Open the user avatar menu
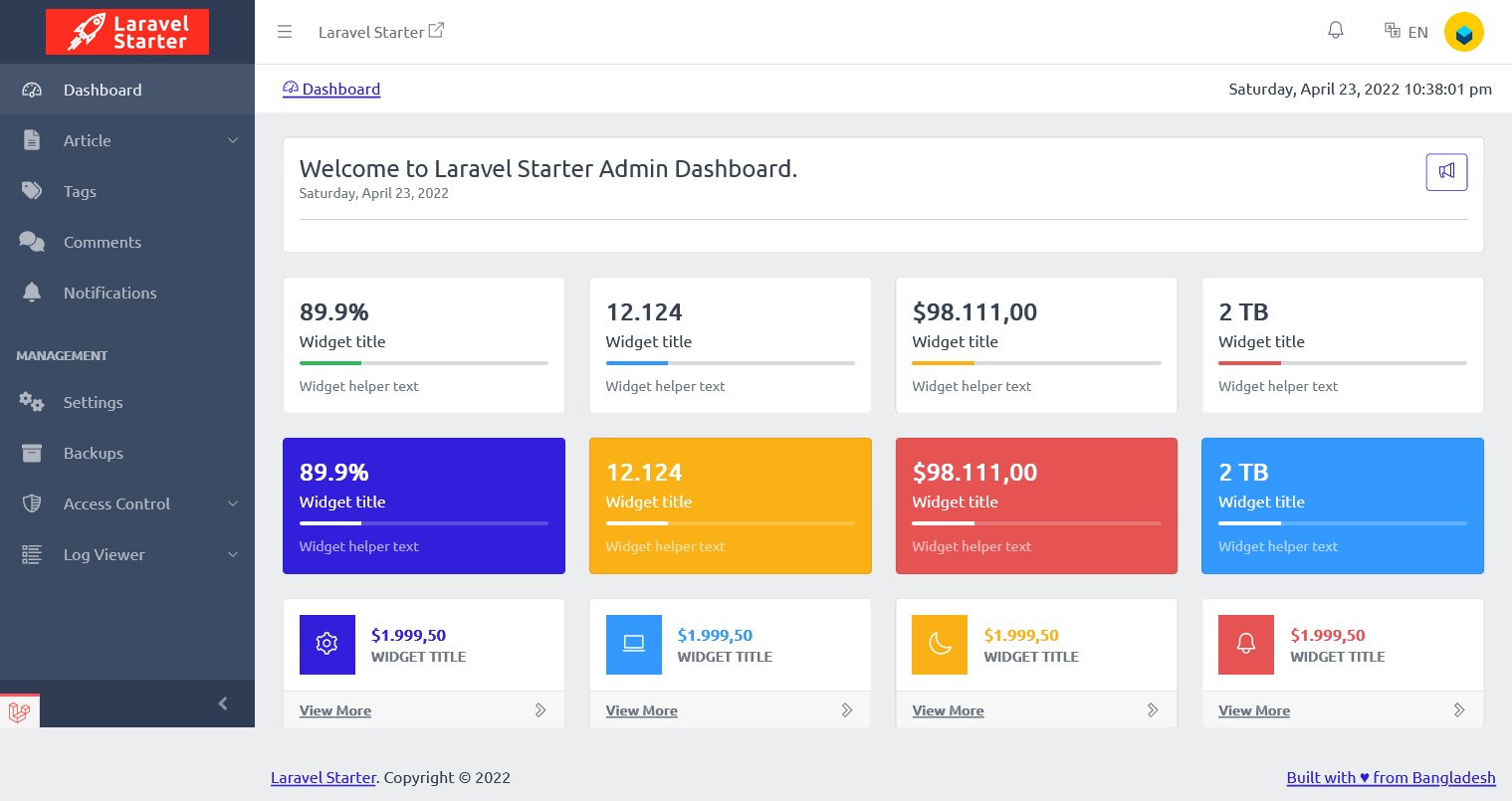 tap(1464, 32)
